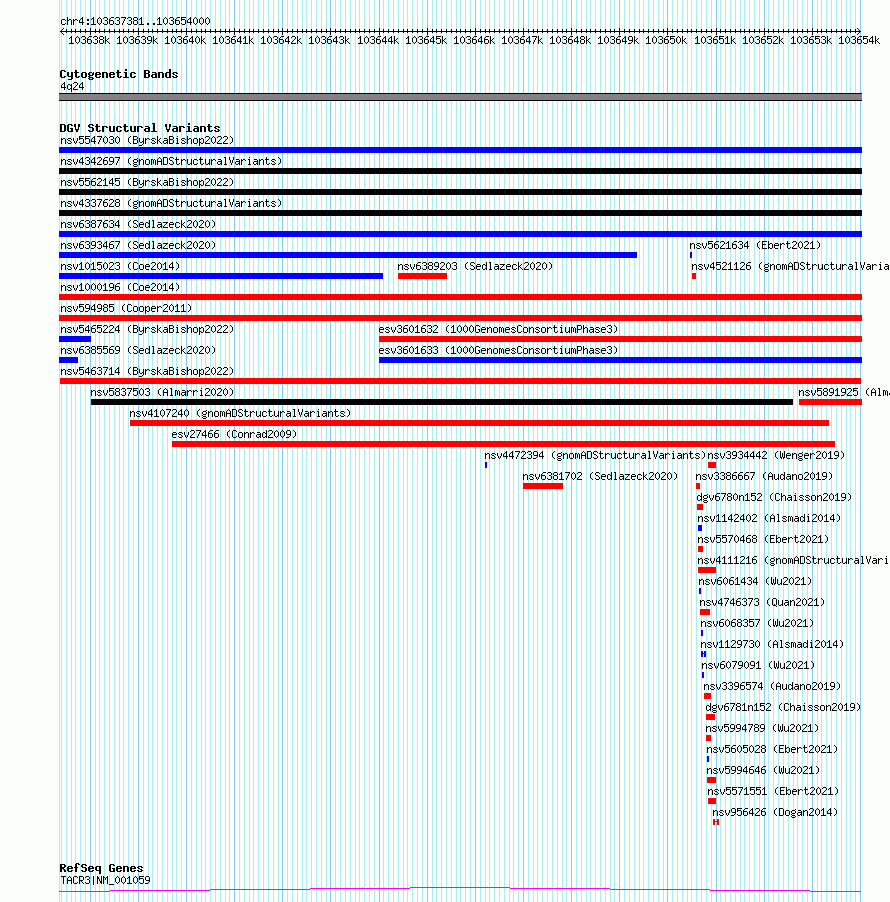The height and width of the screenshot is (902, 890).
Task: Select nsv3386667 (Audano2019) label
Action: (x=764, y=476)
